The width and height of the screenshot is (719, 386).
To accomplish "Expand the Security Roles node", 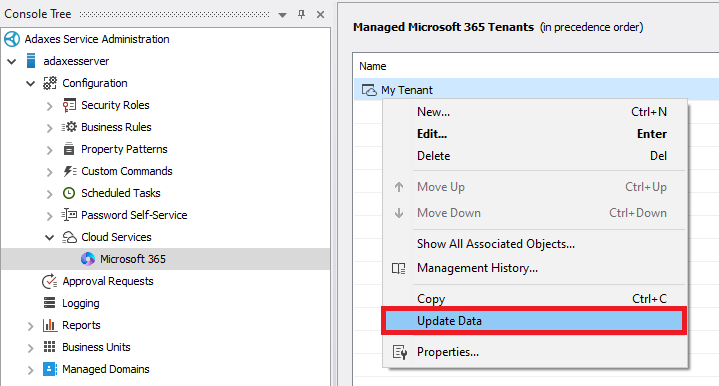I will (x=50, y=106).
